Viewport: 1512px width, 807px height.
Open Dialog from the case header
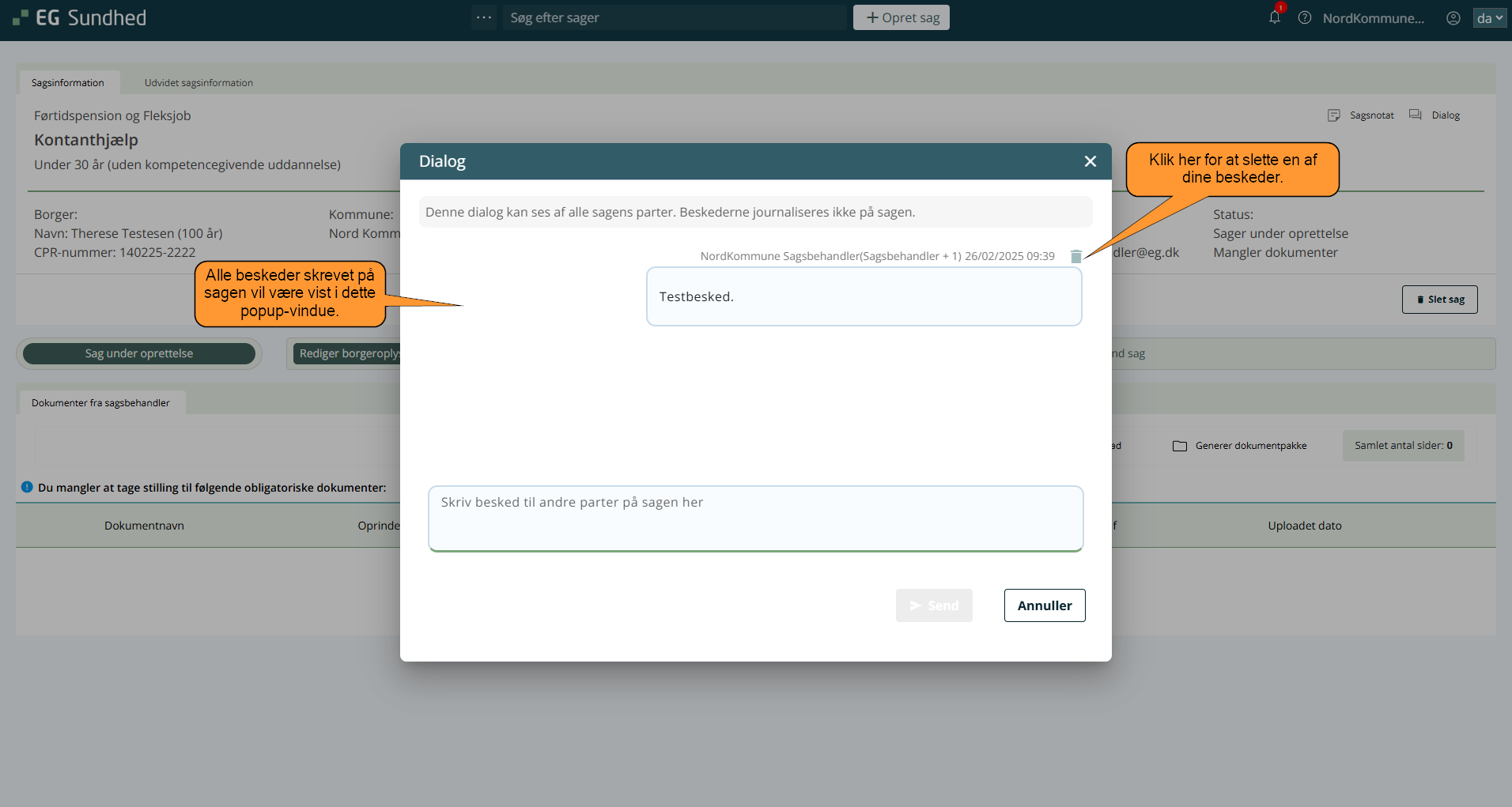pos(1435,115)
